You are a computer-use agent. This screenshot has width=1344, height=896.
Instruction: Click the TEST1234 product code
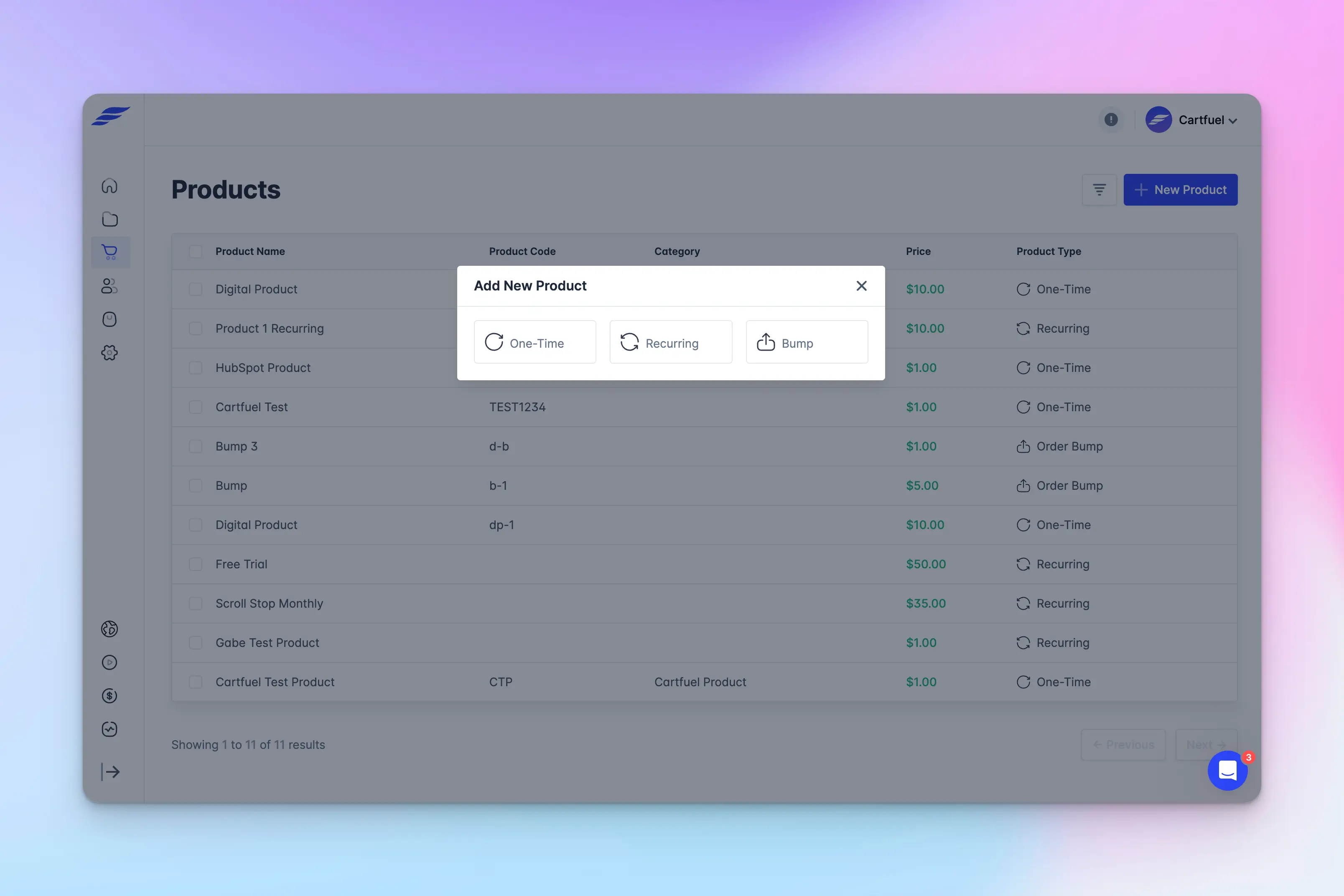(x=517, y=407)
